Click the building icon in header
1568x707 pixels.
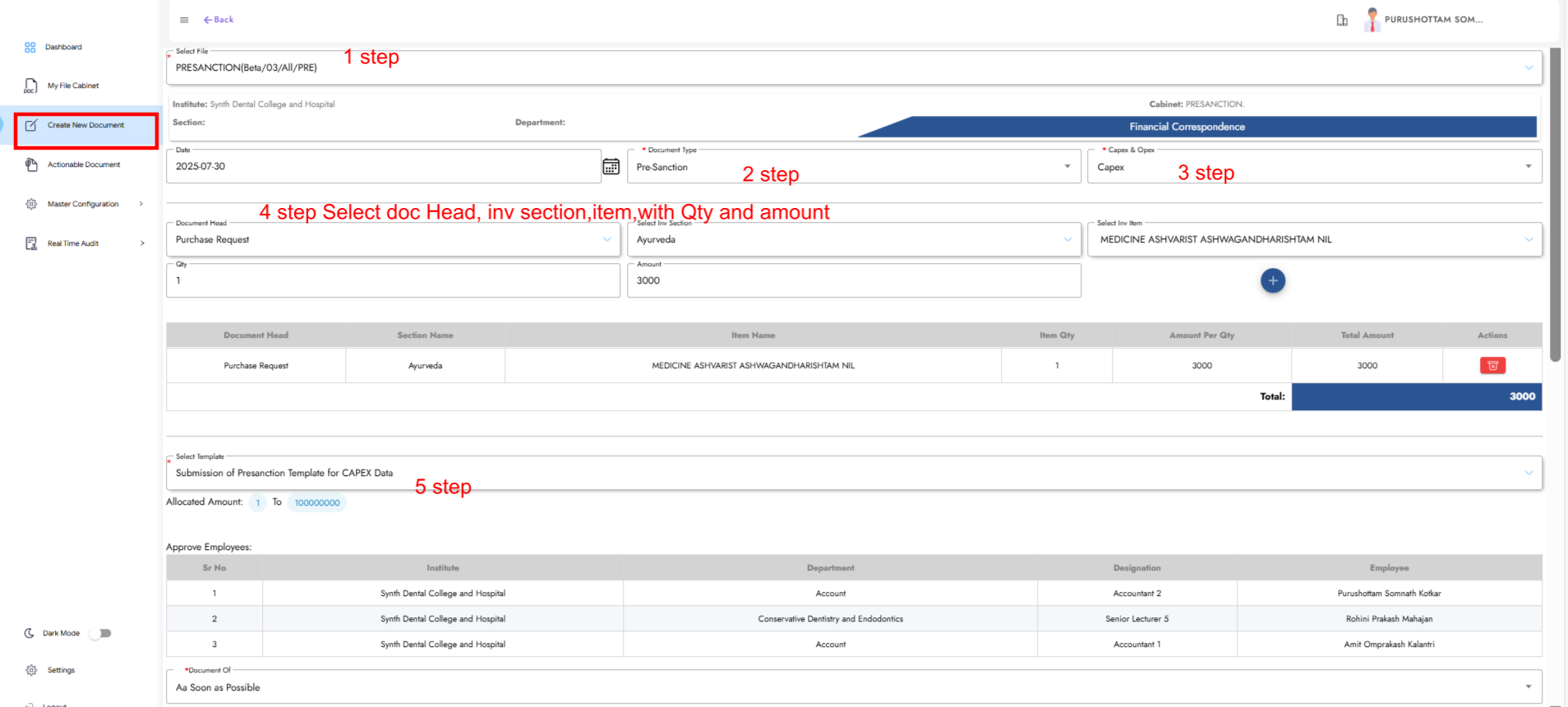[x=1341, y=21]
